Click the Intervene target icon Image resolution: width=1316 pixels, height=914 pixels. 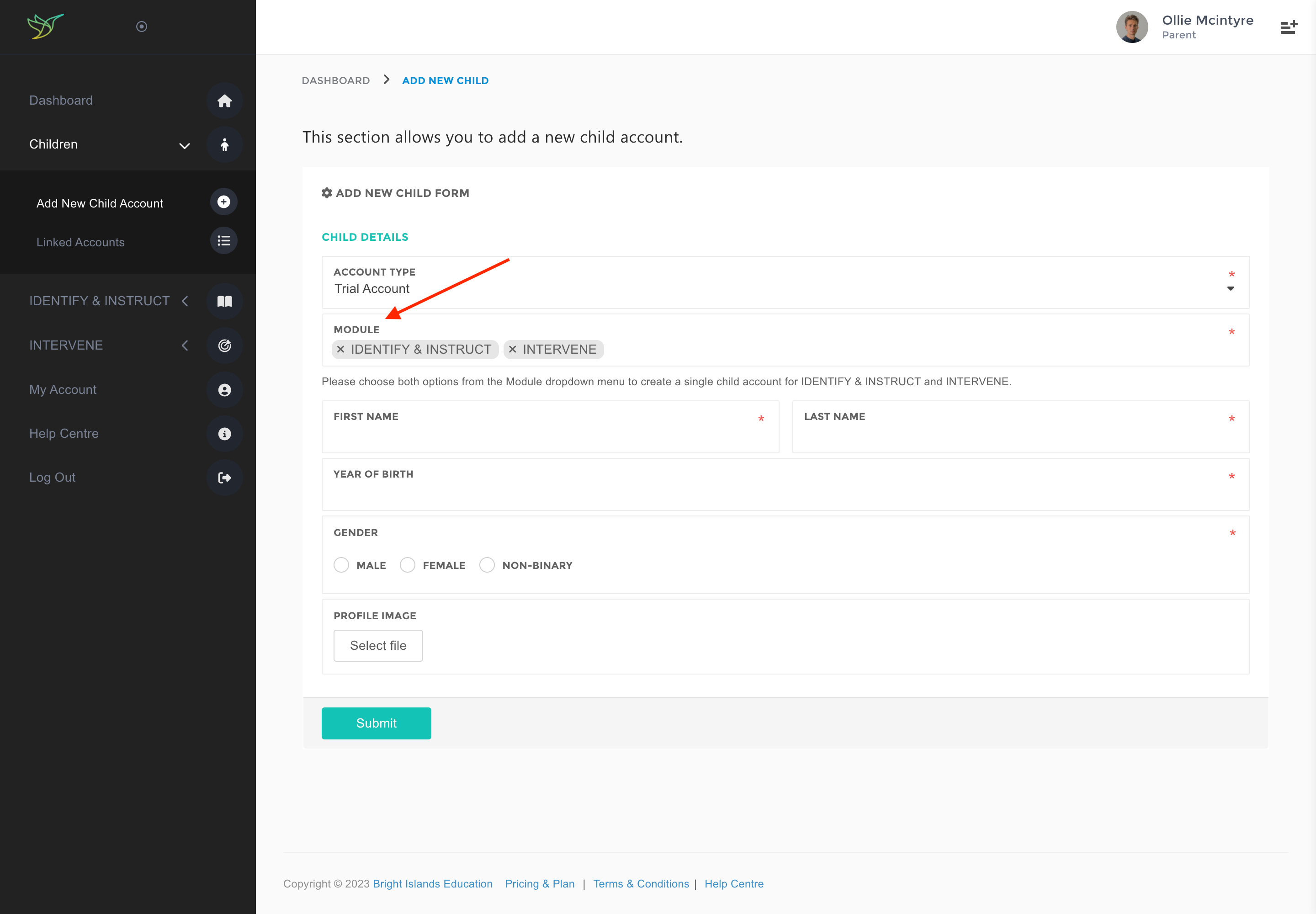[224, 345]
